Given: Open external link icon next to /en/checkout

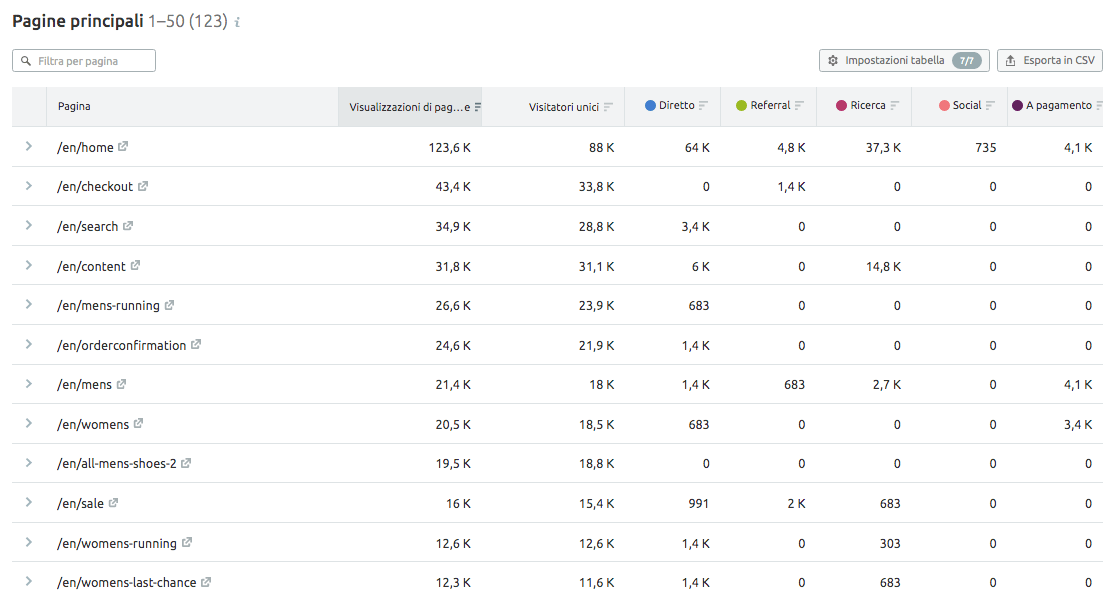Looking at the screenshot, I should 143,186.
